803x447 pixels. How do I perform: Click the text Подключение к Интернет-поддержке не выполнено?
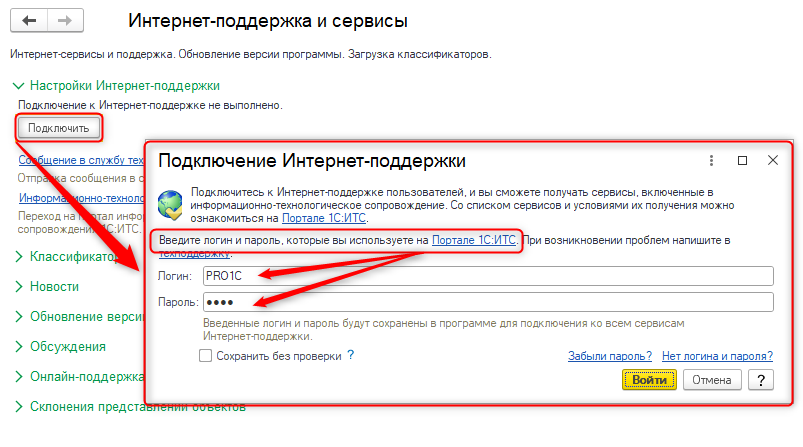pyautogui.click(x=150, y=105)
